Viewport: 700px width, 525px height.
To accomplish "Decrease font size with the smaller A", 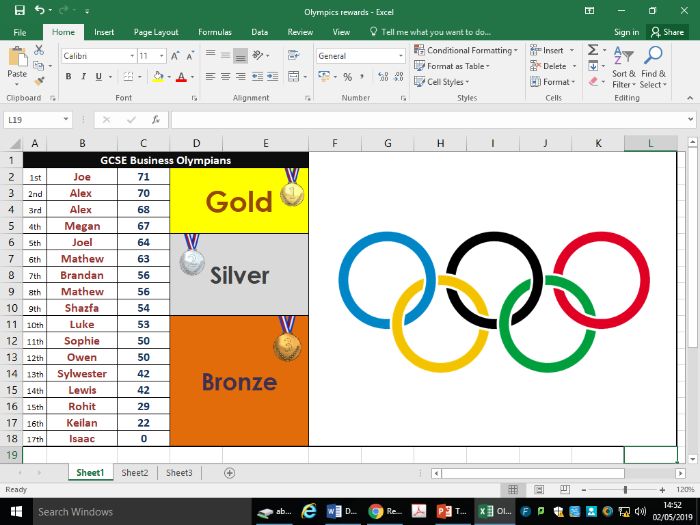I will [x=190, y=56].
